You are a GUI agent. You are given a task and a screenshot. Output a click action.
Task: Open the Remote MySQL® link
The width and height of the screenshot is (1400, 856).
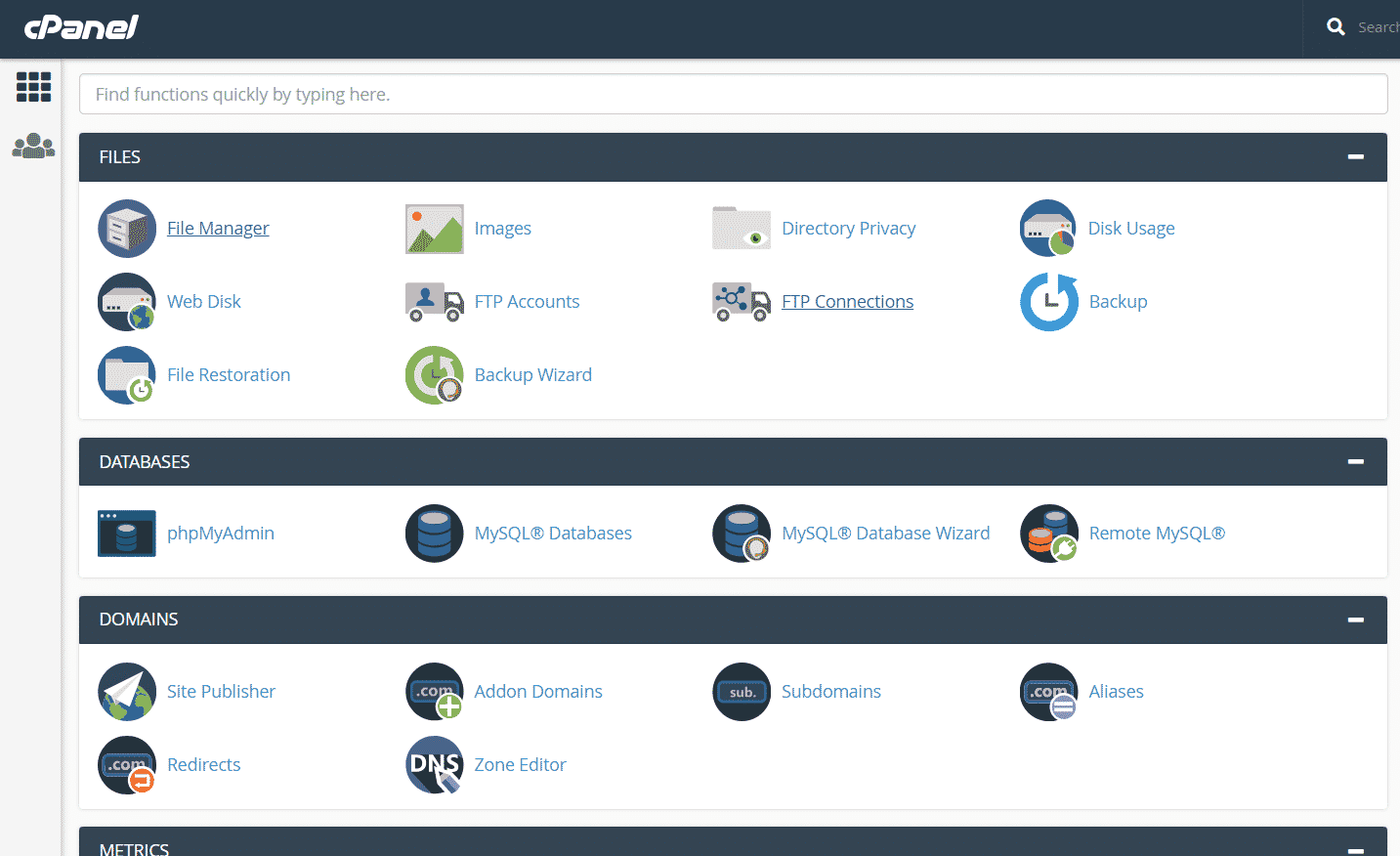point(1157,534)
